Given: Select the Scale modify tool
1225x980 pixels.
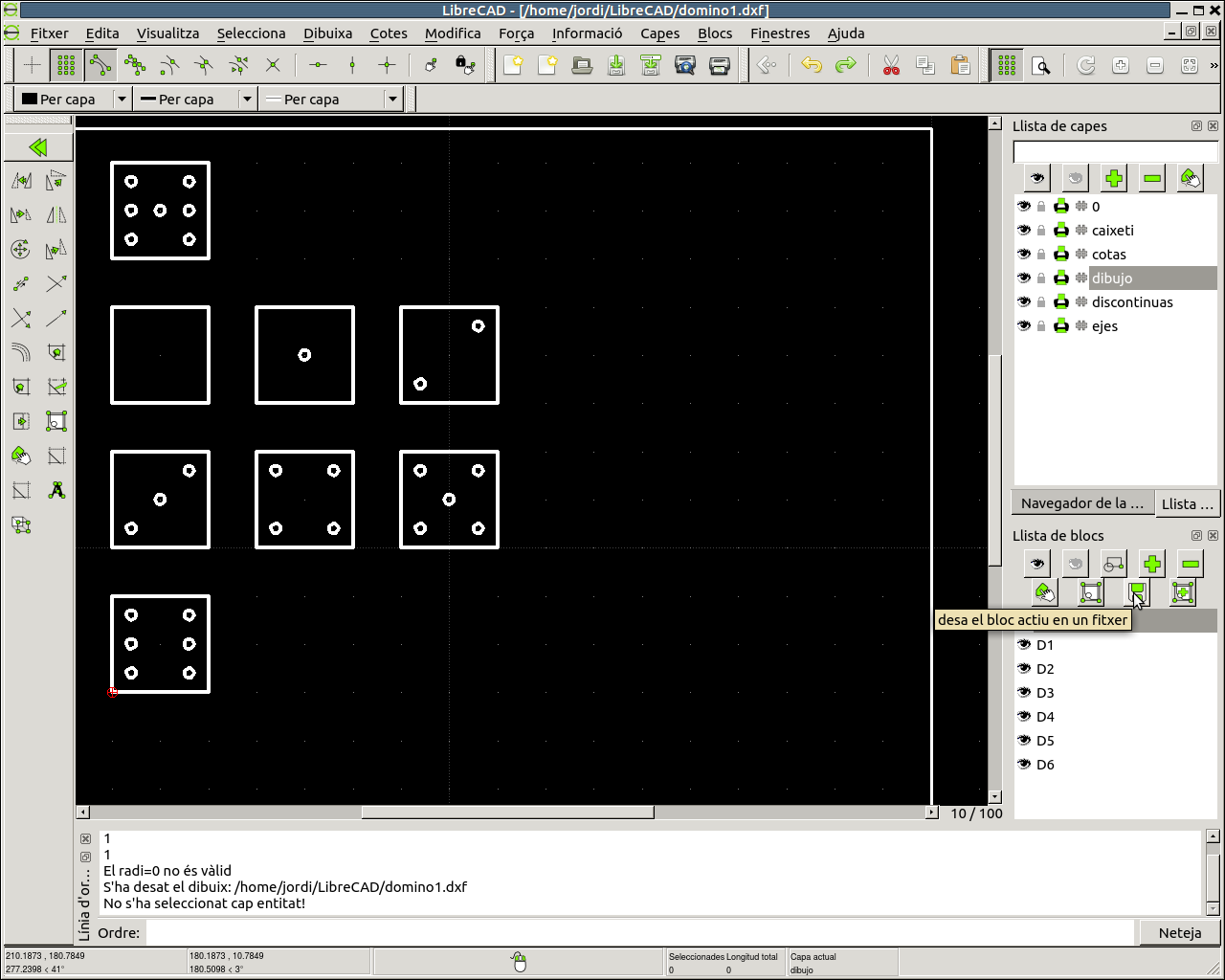Looking at the screenshot, I should [x=21, y=215].
